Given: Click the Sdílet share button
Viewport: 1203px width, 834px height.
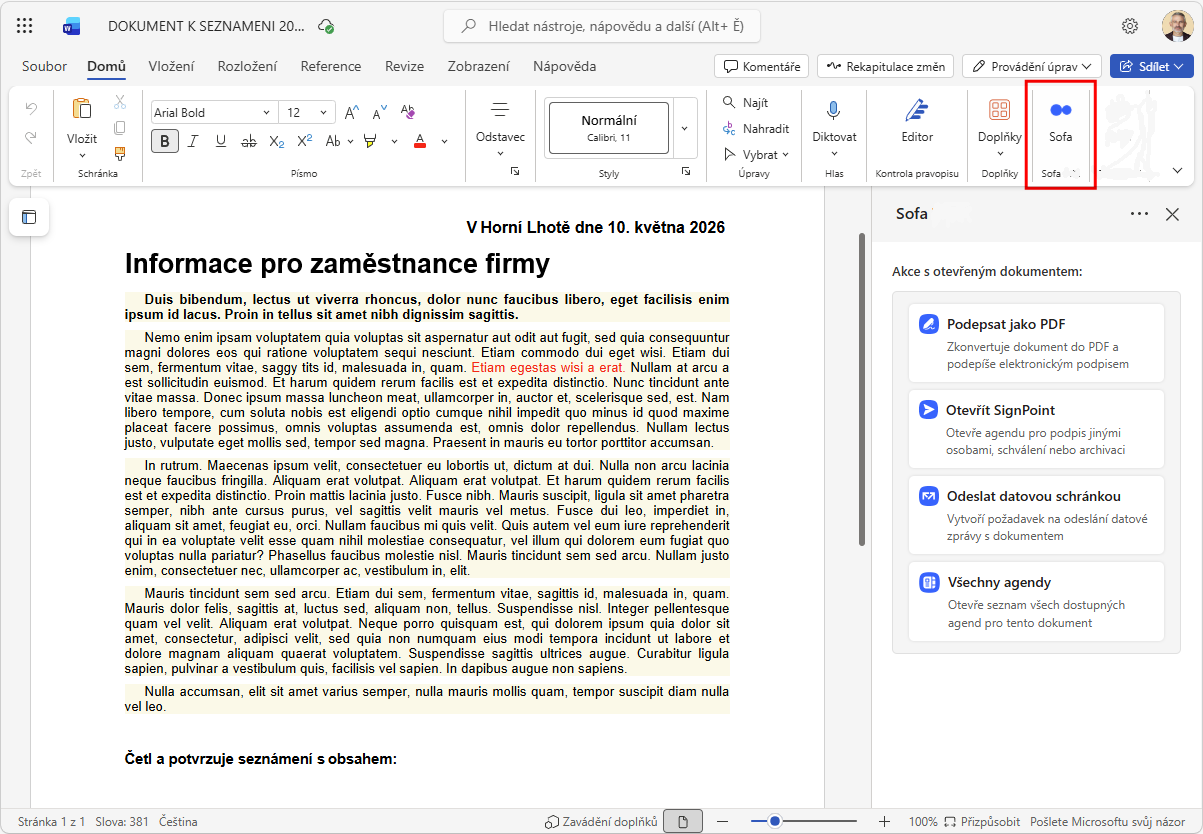Looking at the screenshot, I should pos(1152,66).
